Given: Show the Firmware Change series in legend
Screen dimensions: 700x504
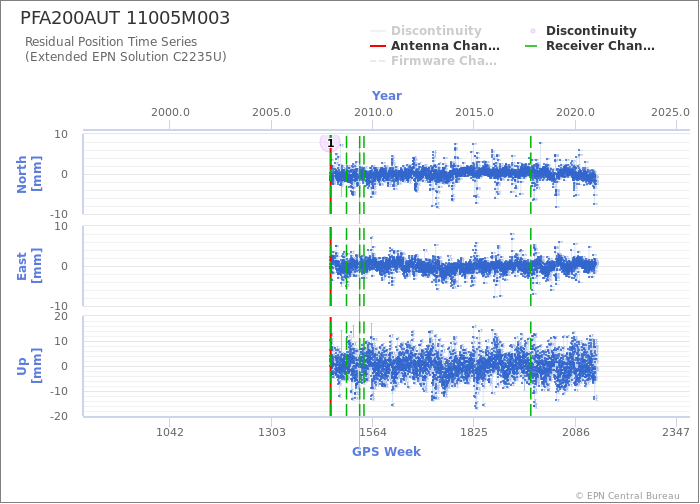Looking at the screenshot, I should point(433,61).
